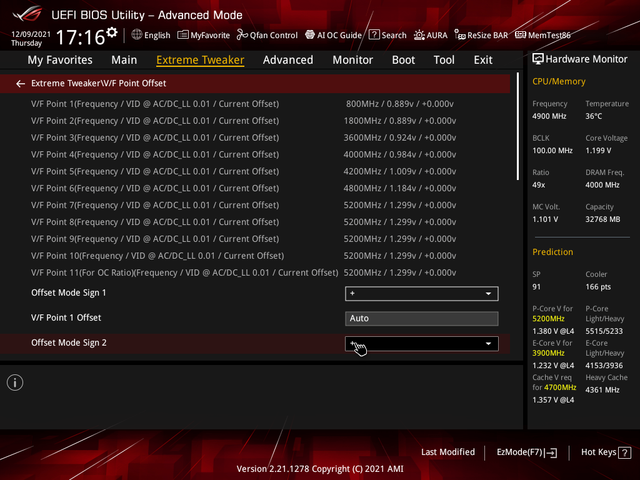Click the Extreme Tweaker\V/F Point Offset breadcrumb
The width and height of the screenshot is (640, 480).
click(x=99, y=83)
